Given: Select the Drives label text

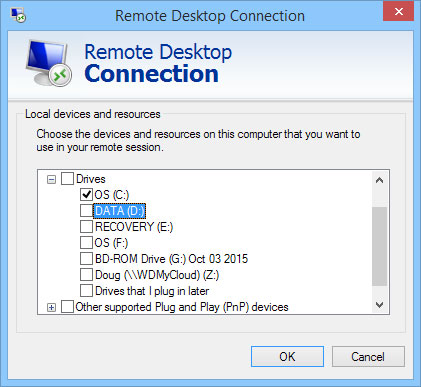Looking at the screenshot, I should pyautogui.click(x=91, y=179).
